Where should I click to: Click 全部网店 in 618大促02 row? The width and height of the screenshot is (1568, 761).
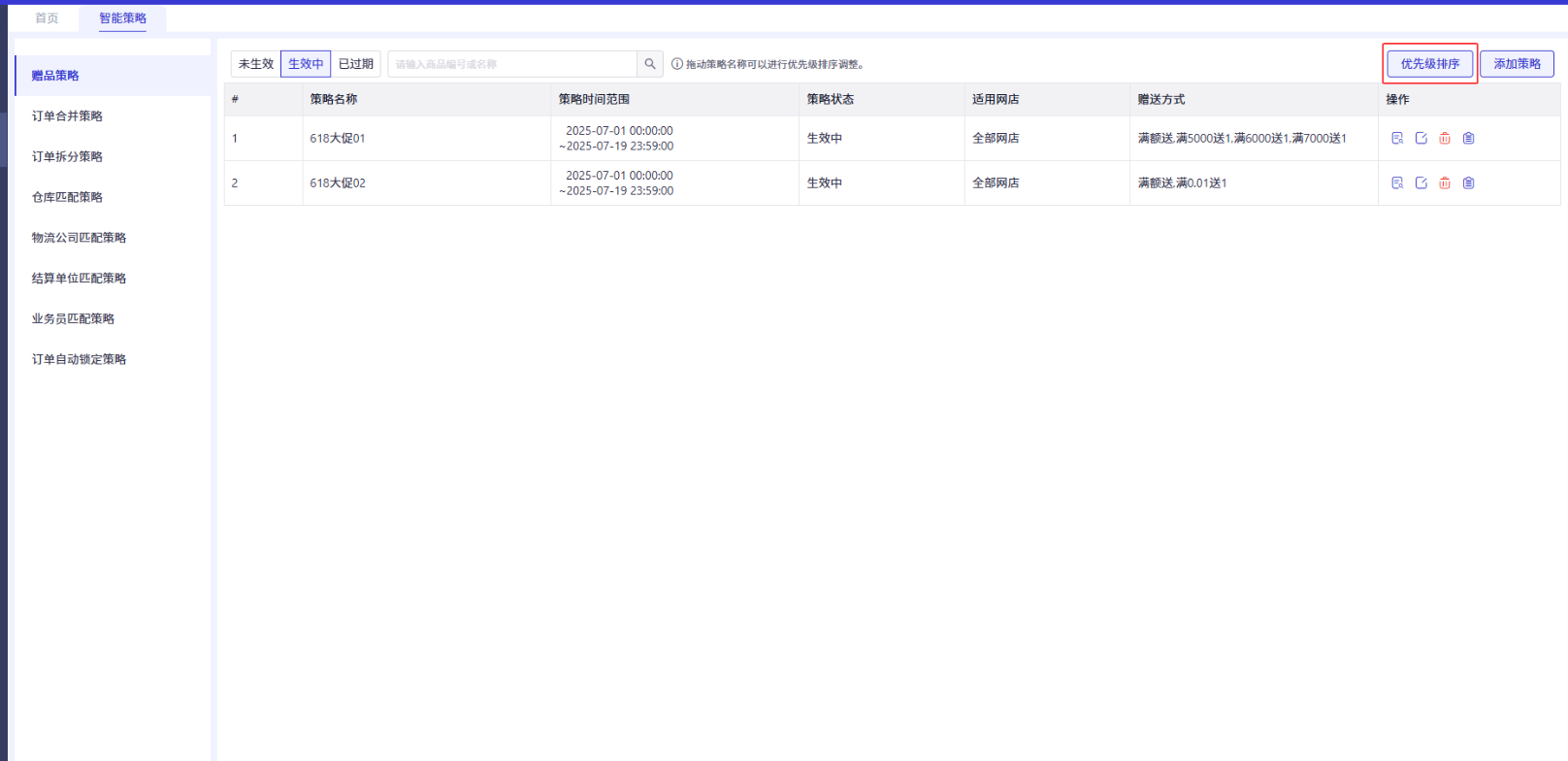coord(996,182)
